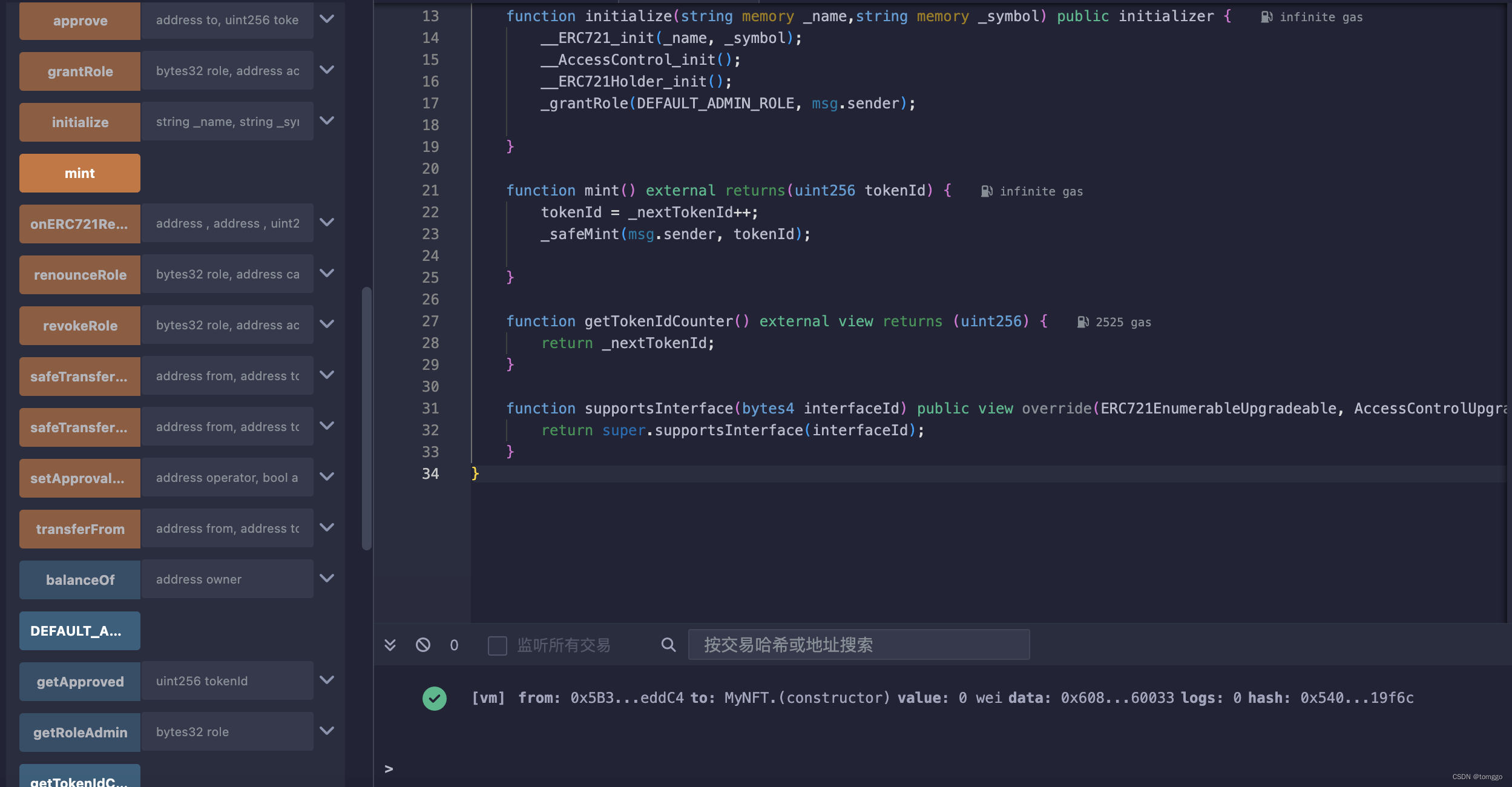Click the transaction hash search input field
The height and width of the screenshot is (787, 1512).
click(x=858, y=644)
